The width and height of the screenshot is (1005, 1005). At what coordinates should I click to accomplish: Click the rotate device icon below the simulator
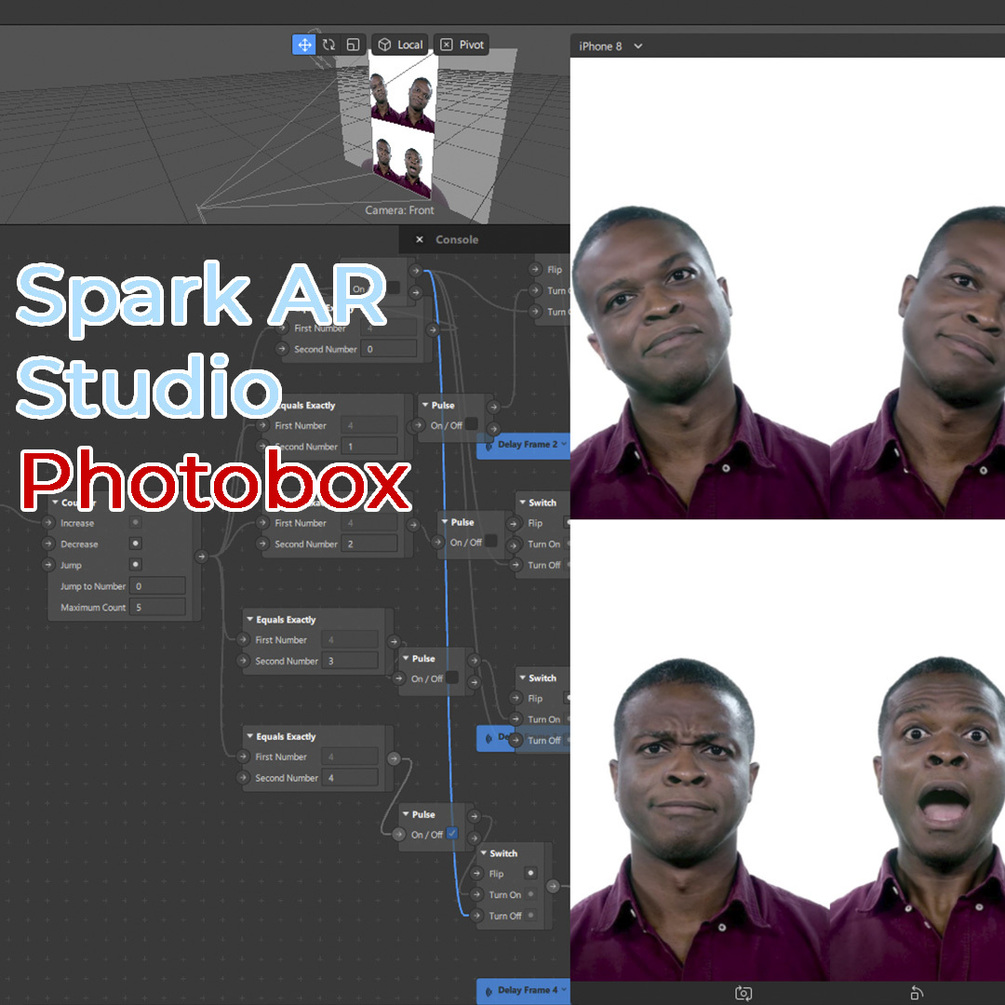pyautogui.click(x=917, y=993)
